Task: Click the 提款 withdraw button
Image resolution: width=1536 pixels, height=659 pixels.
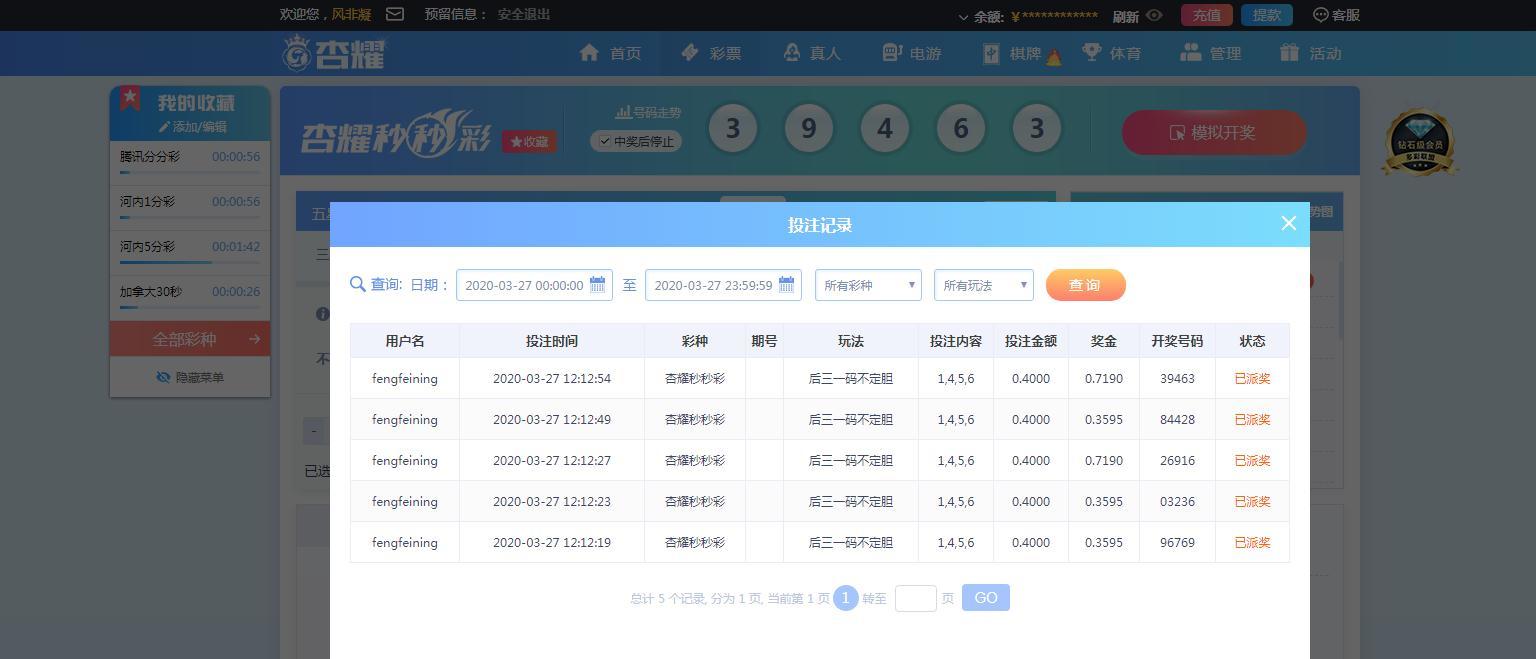Action: [x=1267, y=15]
